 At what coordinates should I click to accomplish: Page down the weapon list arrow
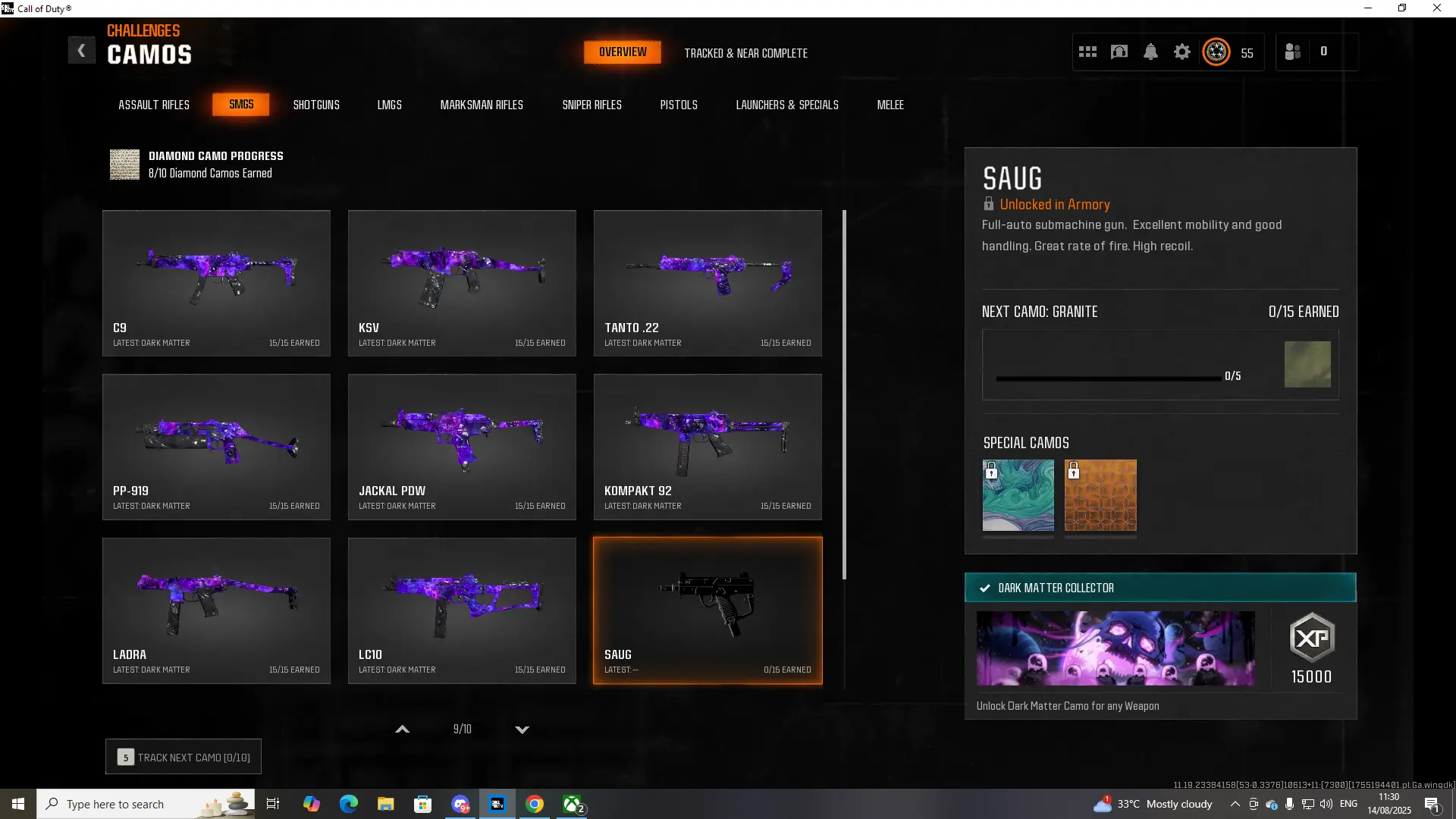(x=522, y=730)
